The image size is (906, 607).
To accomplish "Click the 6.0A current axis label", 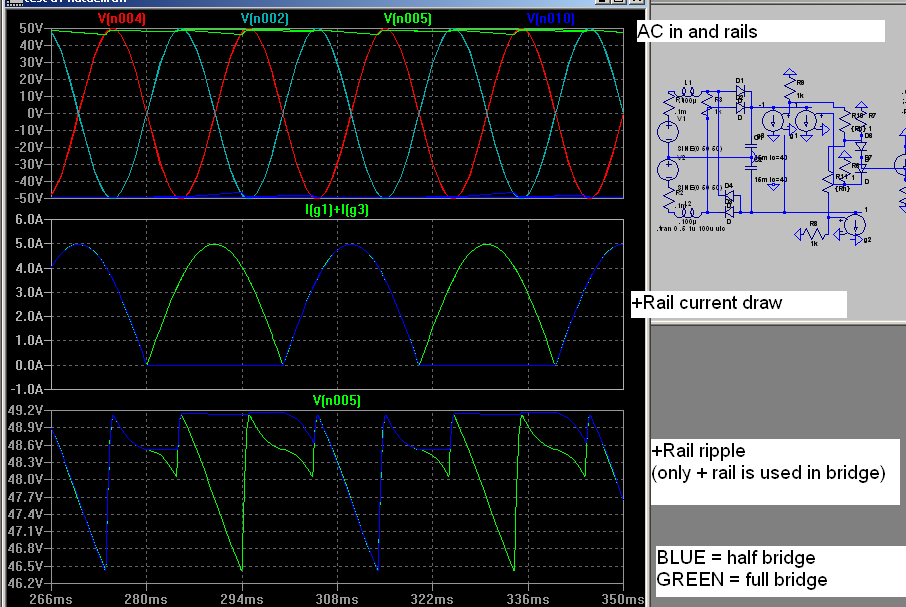I will [x=29, y=219].
